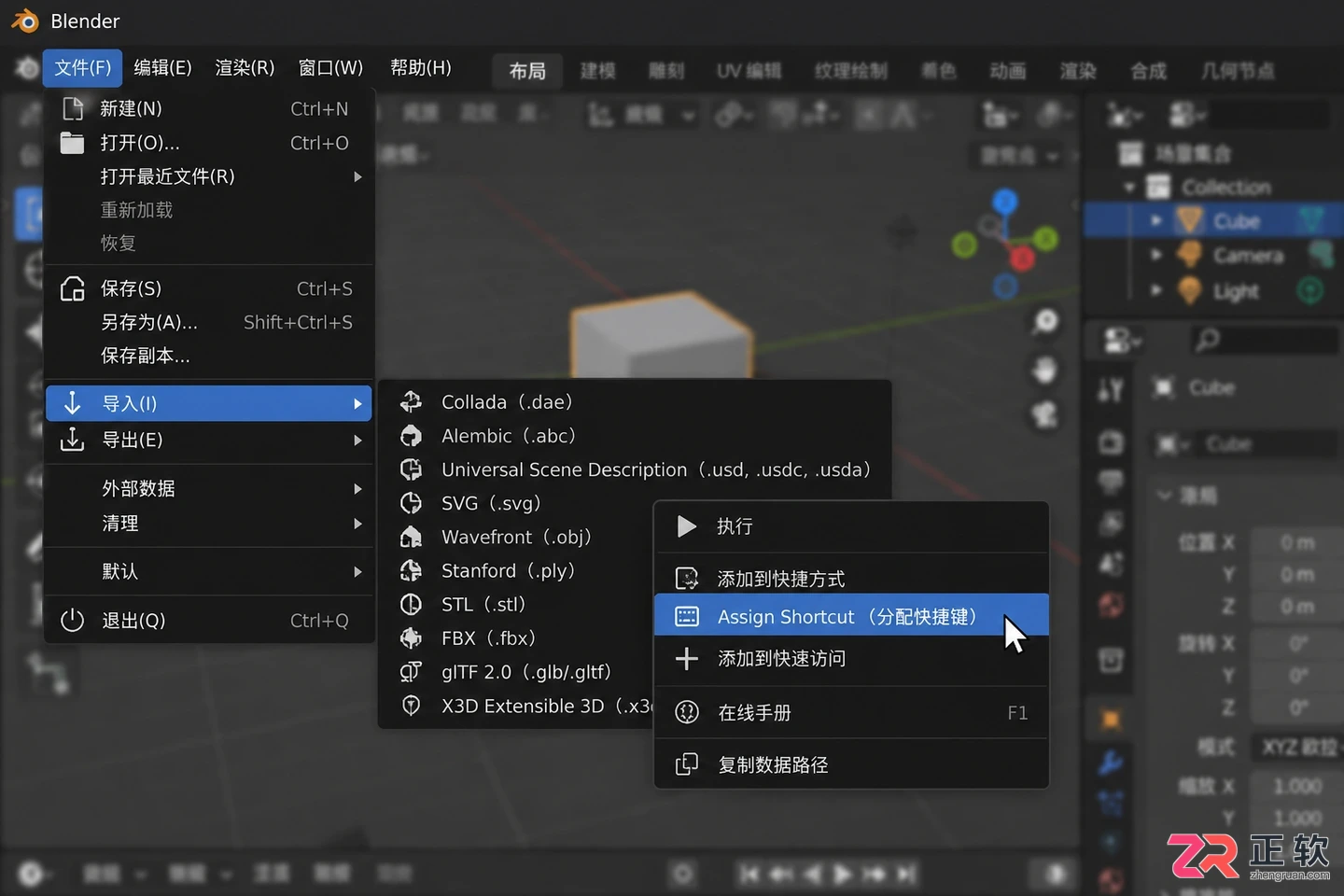Open the 编辑(E) menu
The image size is (1344, 896).
pyautogui.click(x=162, y=67)
